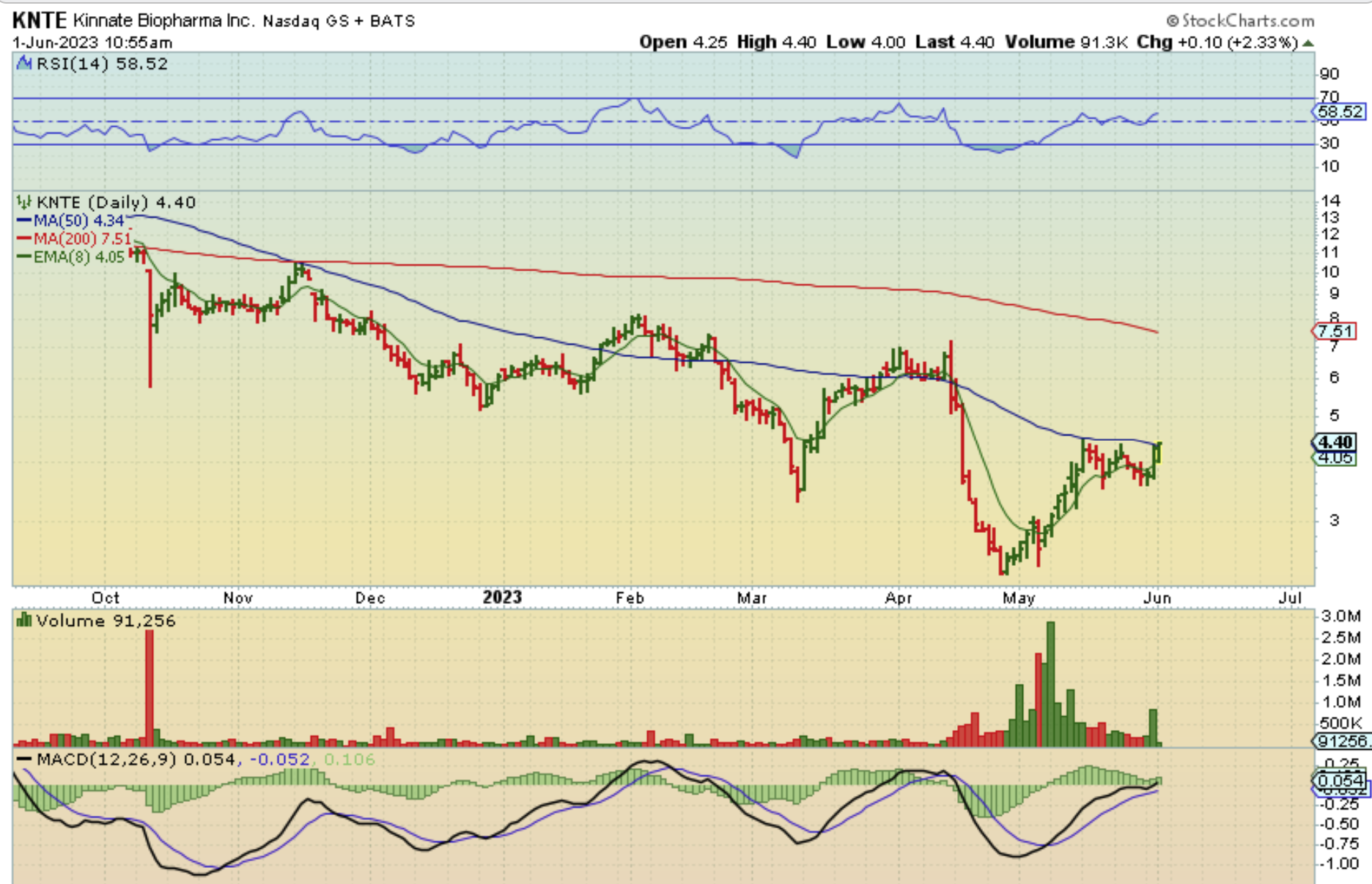Click the 91256 volume axis tag
Viewport: 1372px width, 884px height.
click(1341, 741)
